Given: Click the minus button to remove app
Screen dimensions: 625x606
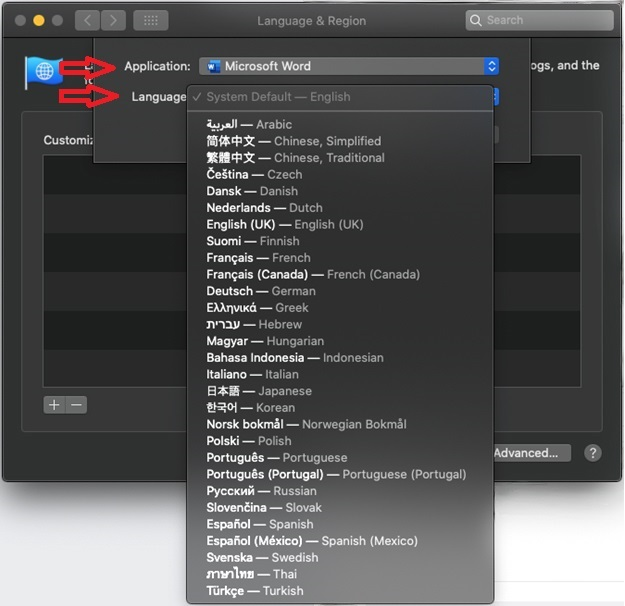Looking at the screenshot, I should (x=76, y=405).
